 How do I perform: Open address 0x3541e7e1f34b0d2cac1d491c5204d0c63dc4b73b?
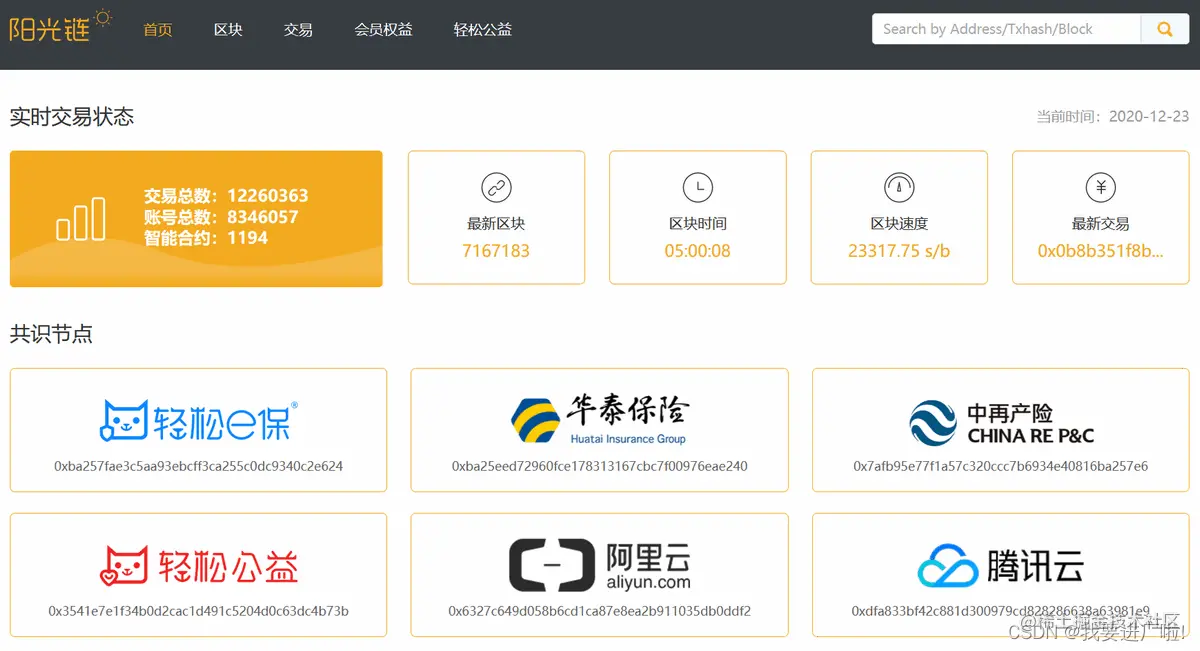pos(198,611)
